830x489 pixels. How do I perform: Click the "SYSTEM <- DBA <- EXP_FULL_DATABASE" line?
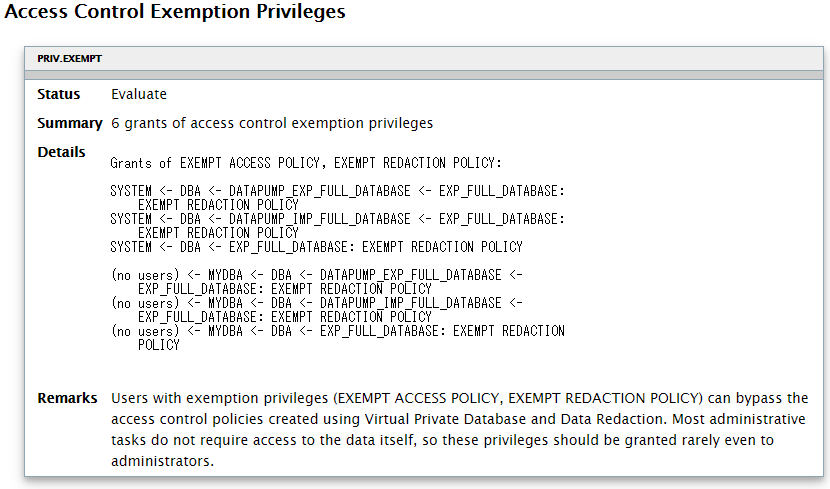point(316,246)
